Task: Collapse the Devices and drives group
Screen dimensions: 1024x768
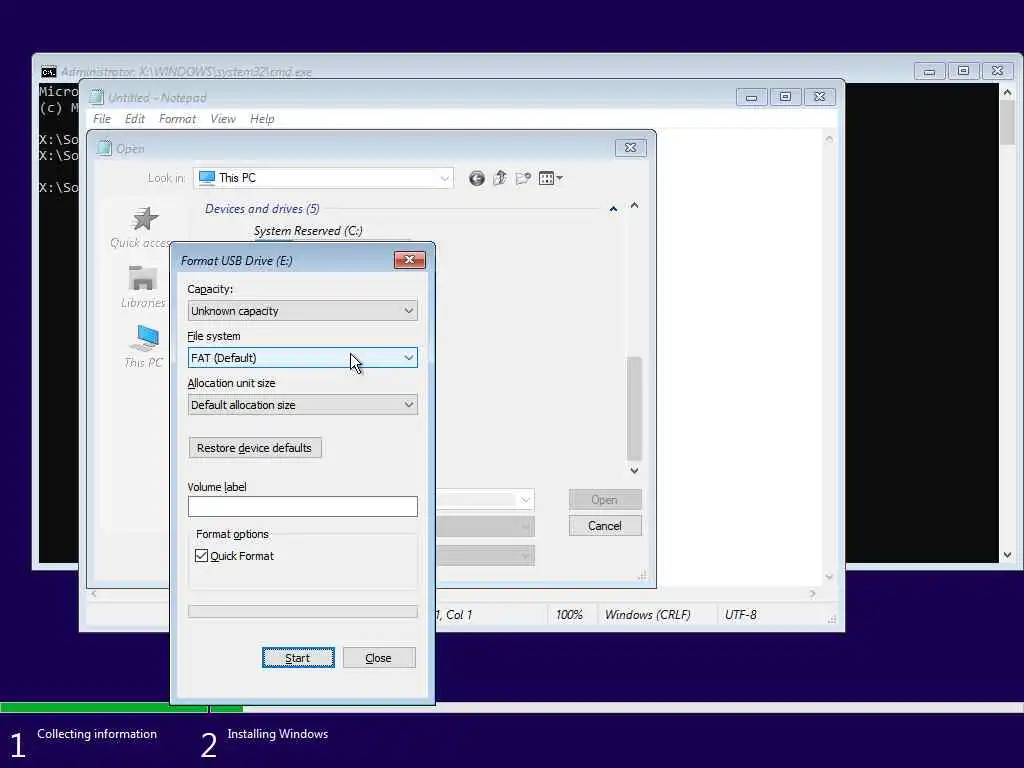Action: [613, 209]
